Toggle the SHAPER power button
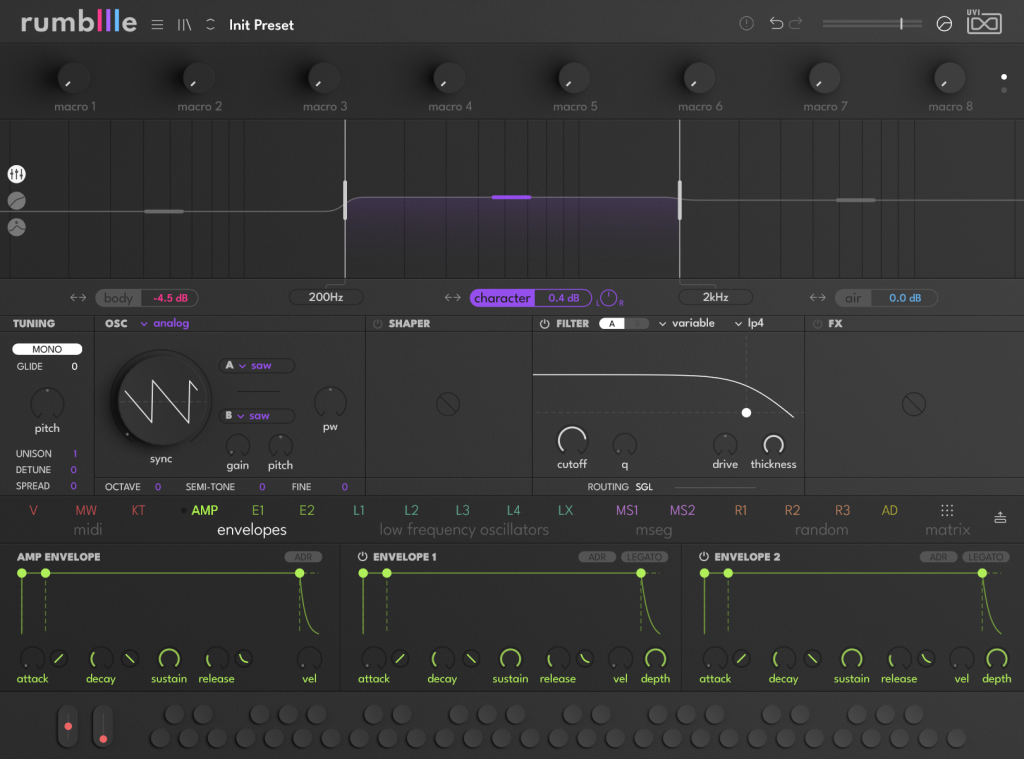Viewport: 1024px width, 759px height. [x=377, y=323]
